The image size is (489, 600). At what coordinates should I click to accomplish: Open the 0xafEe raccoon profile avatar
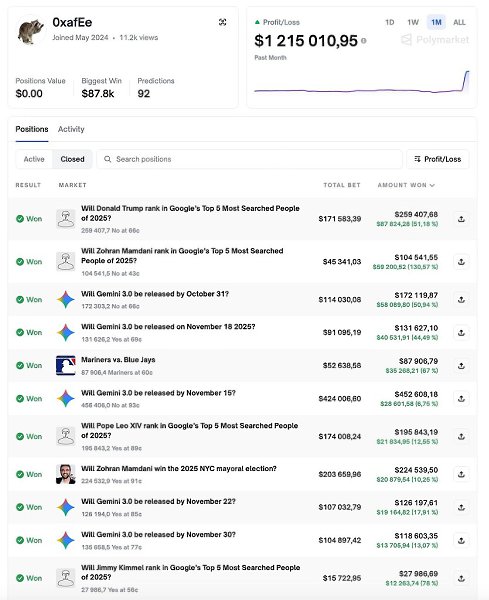point(31,31)
